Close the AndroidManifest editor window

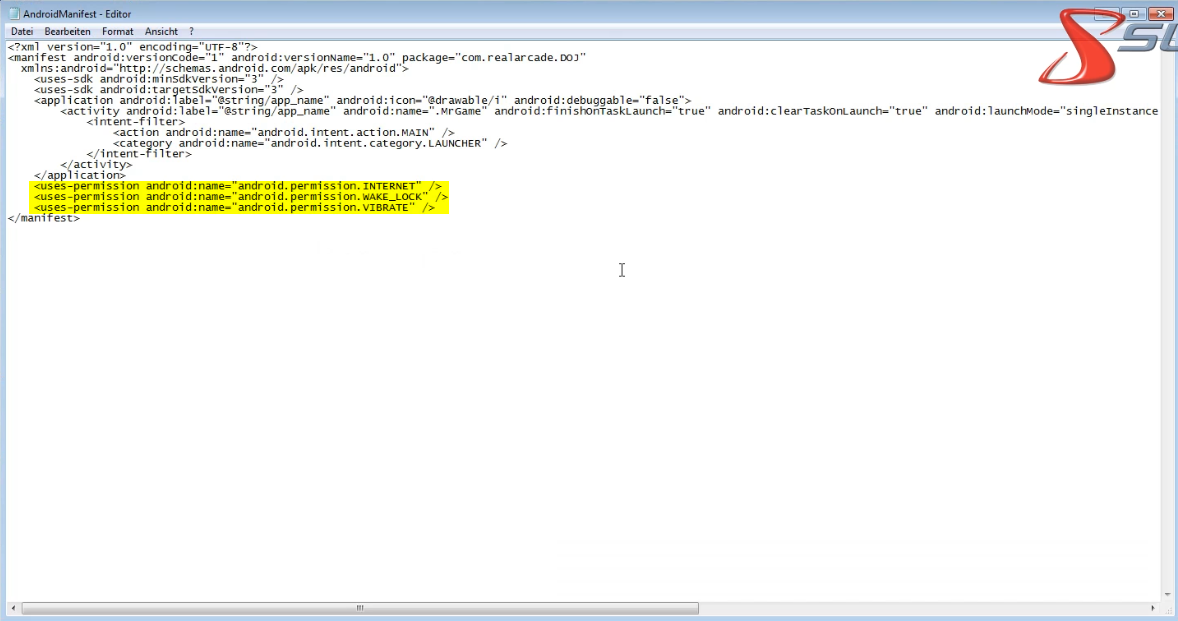(x=1161, y=13)
